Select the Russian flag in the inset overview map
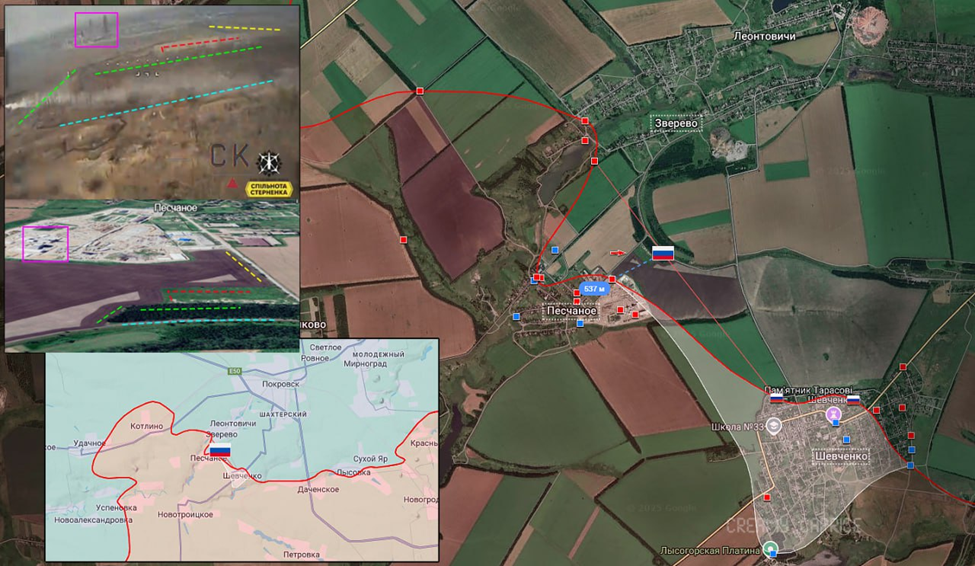975x566 pixels. pos(220,451)
